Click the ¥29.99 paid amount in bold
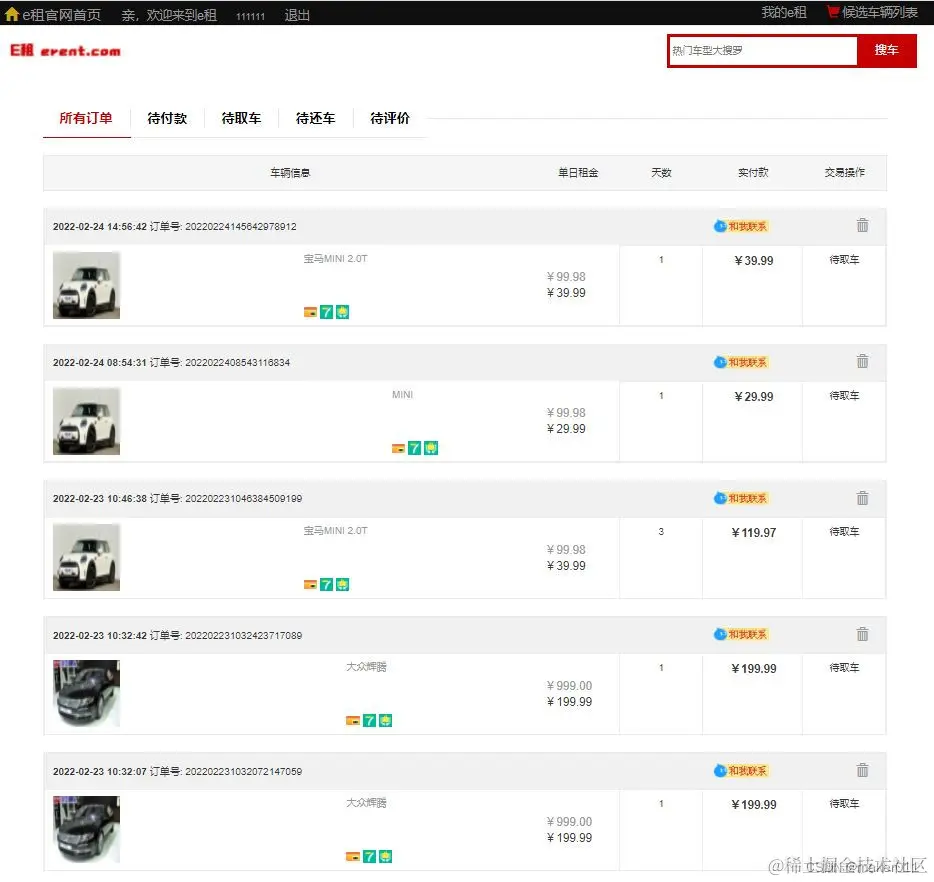Screen dimensions: 934x882 (x=754, y=397)
